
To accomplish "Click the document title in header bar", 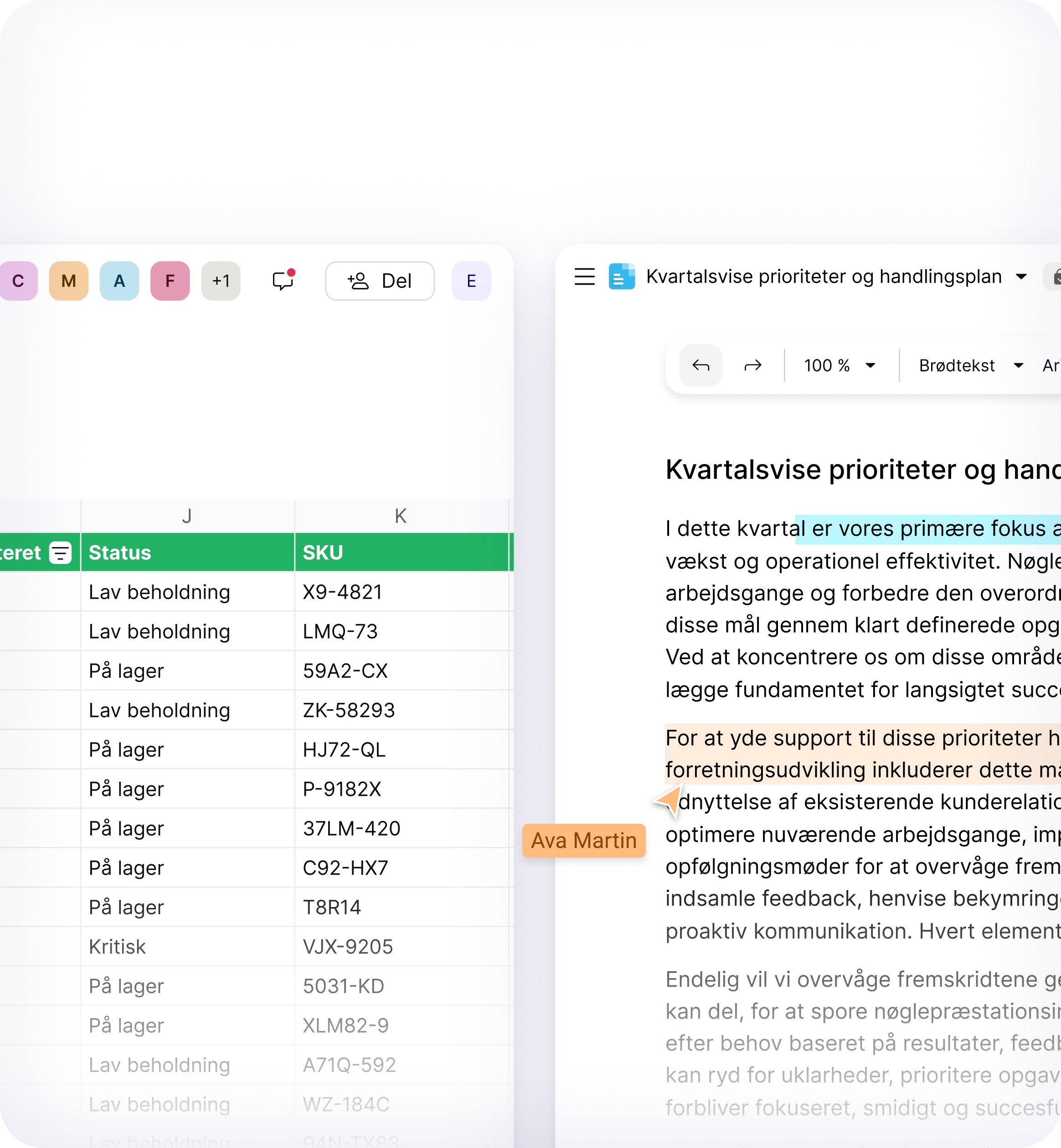I will [x=824, y=277].
